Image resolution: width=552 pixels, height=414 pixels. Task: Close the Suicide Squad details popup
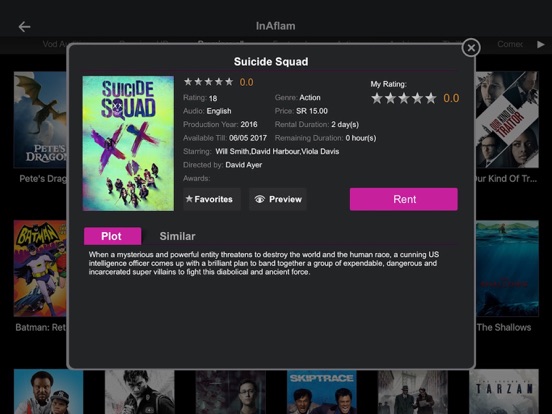(x=471, y=48)
